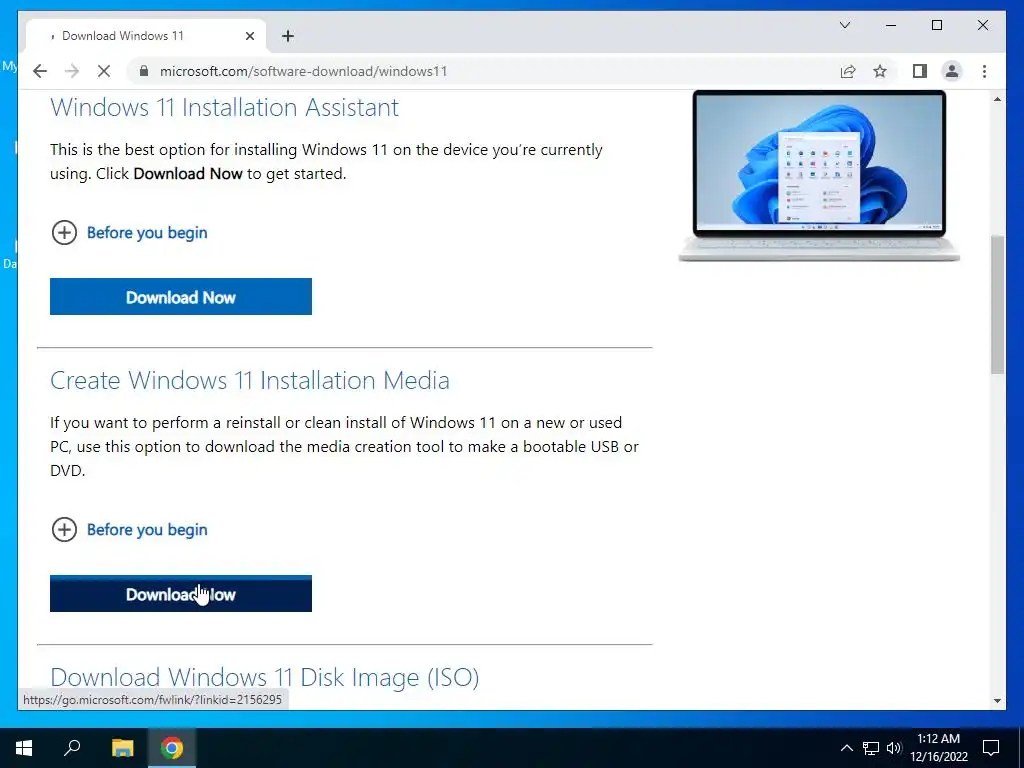This screenshot has height=768, width=1024.
Task: Open taskbar search
Action: [x=72, y=748]
